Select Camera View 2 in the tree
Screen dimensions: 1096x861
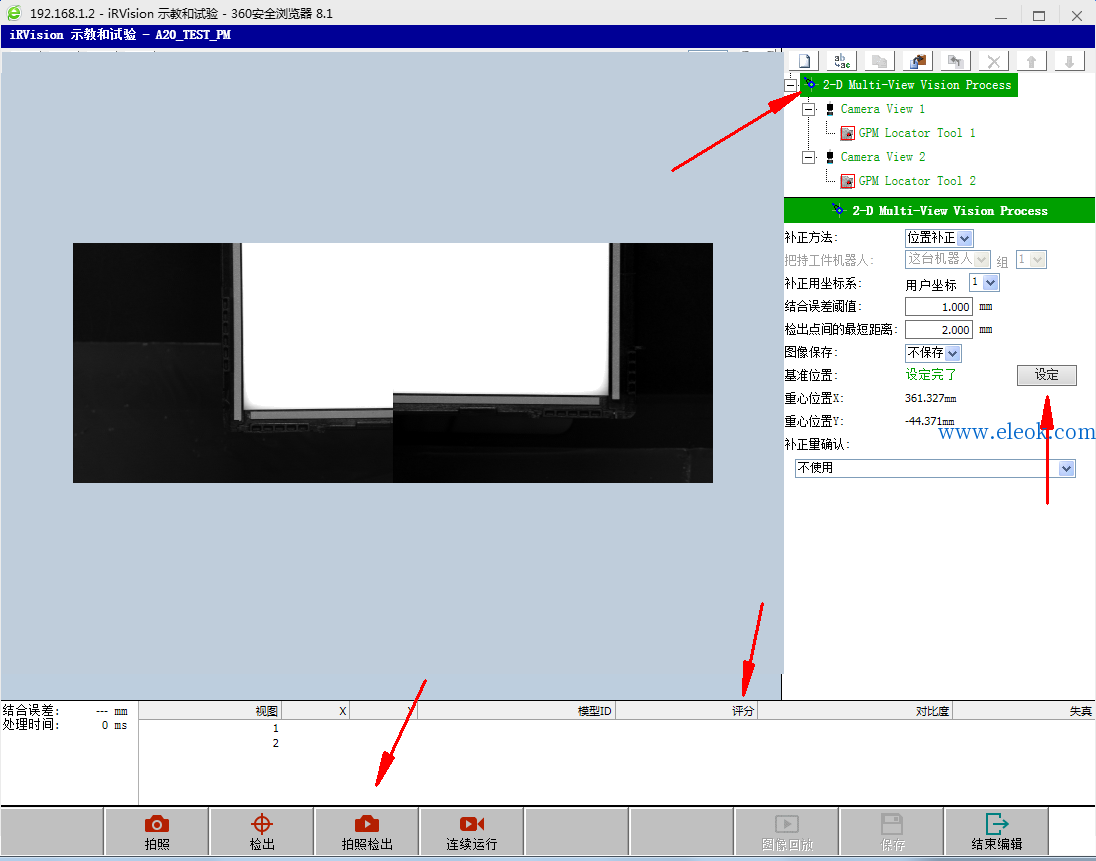882,157
